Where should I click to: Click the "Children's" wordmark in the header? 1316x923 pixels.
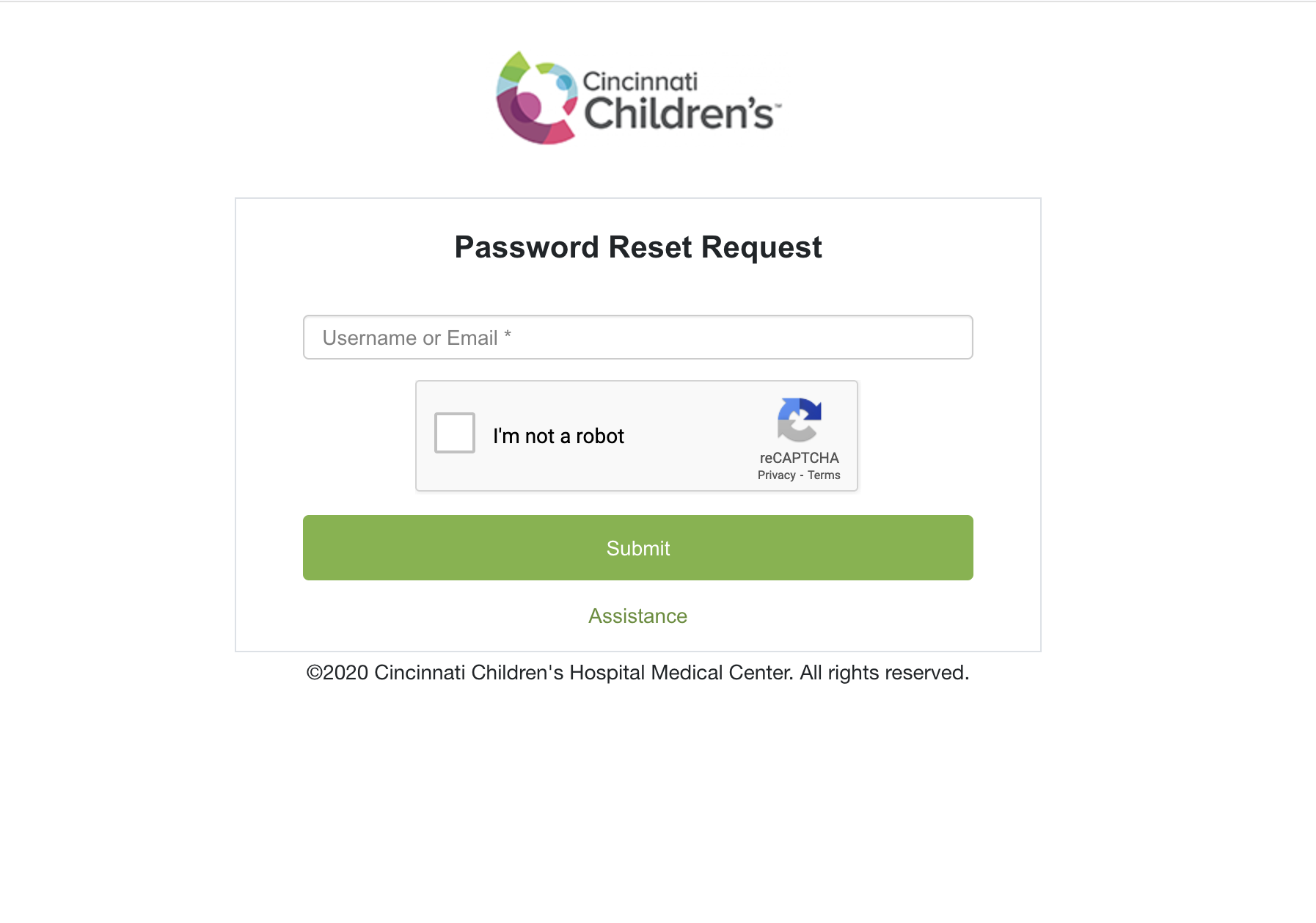coord(678,114)
